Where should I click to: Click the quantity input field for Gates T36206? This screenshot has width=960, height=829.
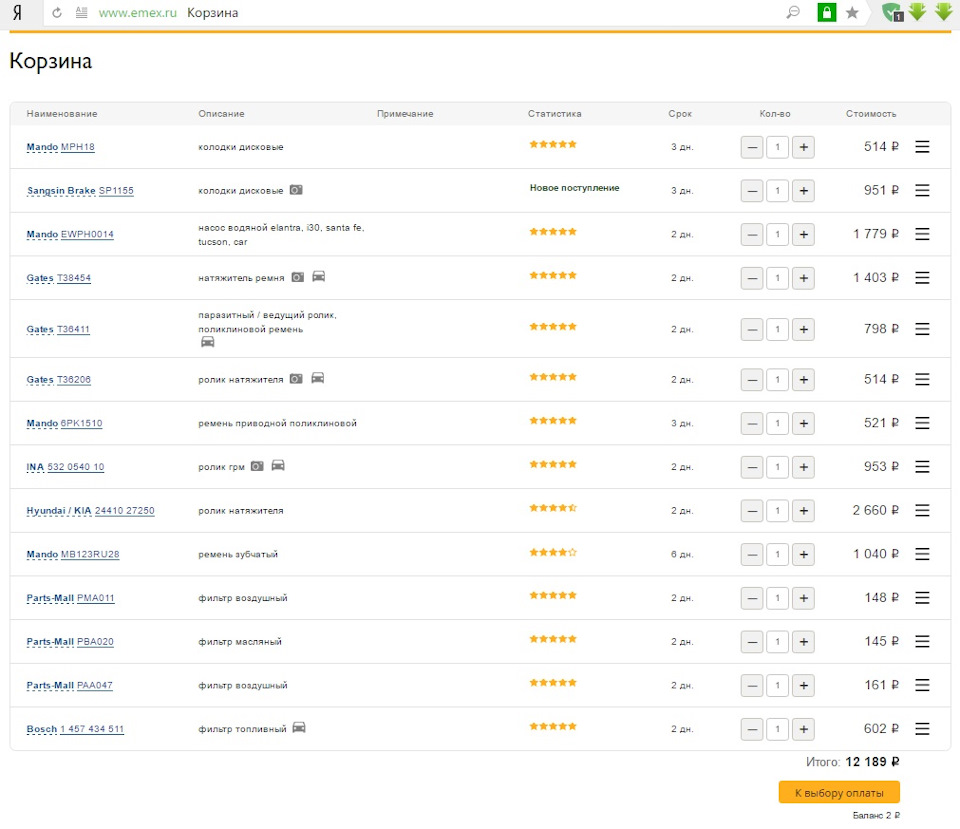pos(778,380)
